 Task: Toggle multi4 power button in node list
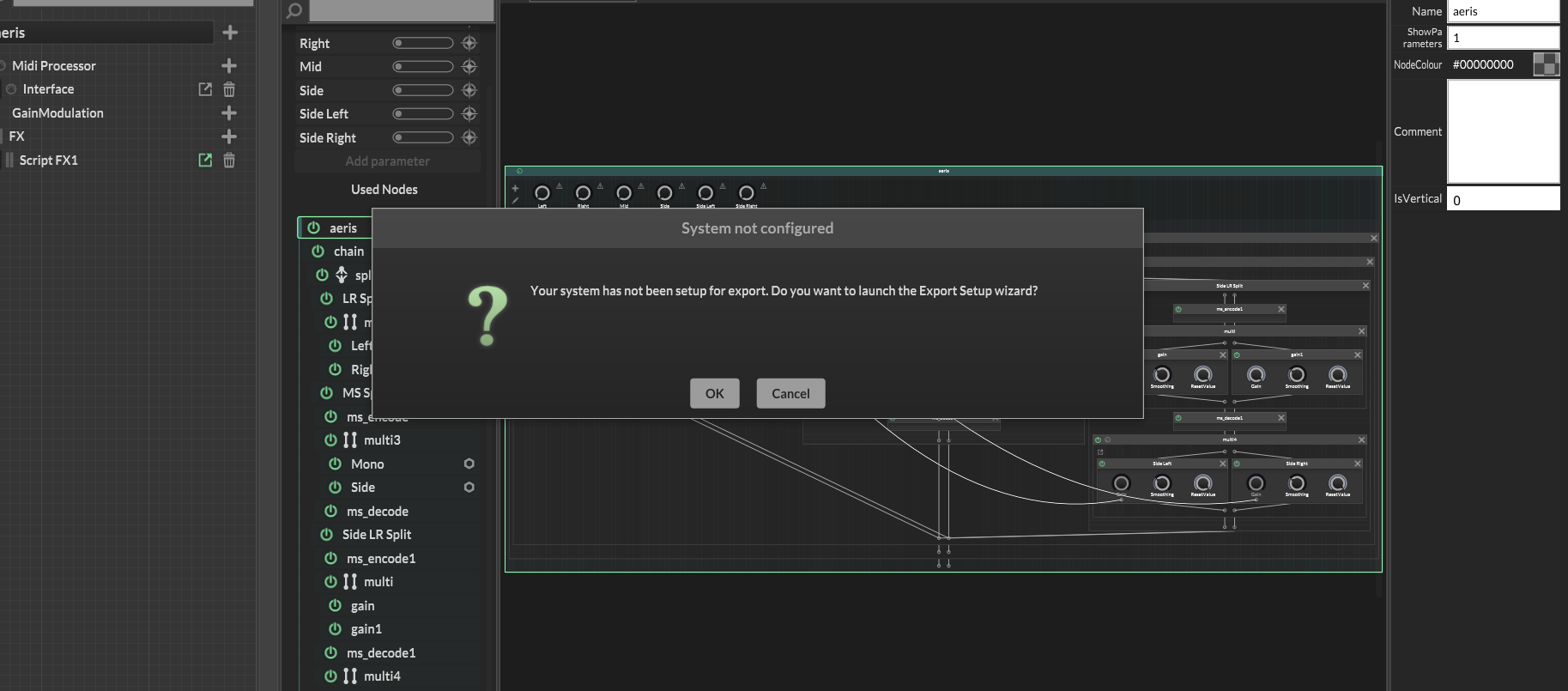point(330,676)
